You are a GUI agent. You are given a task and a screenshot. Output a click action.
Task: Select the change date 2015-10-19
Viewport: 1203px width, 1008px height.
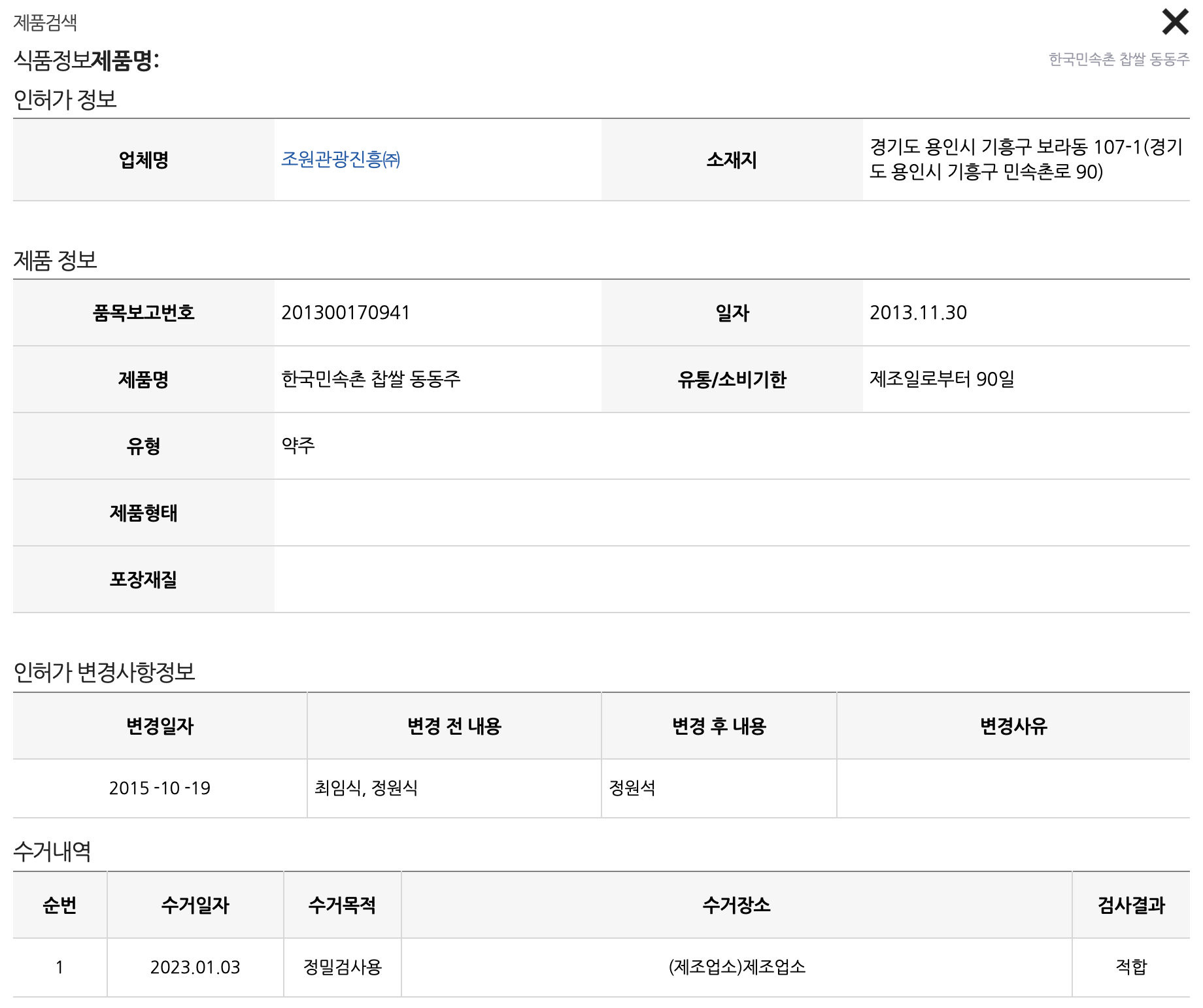click(160, 788)
